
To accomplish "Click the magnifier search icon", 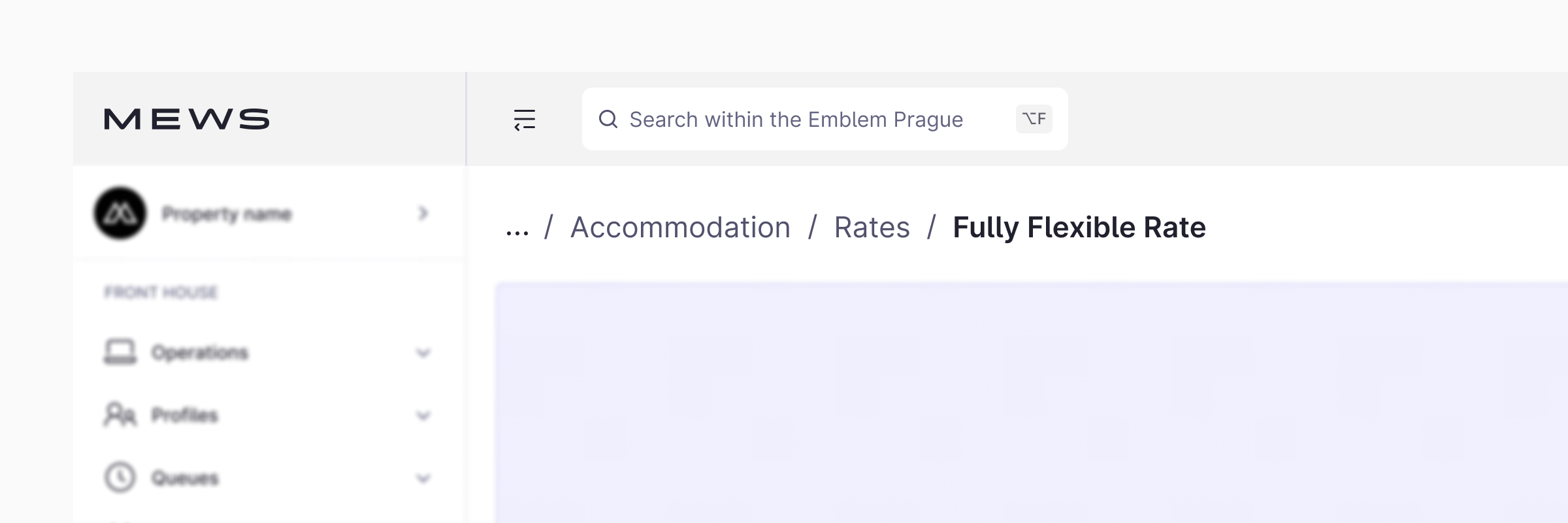I will pyautogui.click(x=608, y=119).
